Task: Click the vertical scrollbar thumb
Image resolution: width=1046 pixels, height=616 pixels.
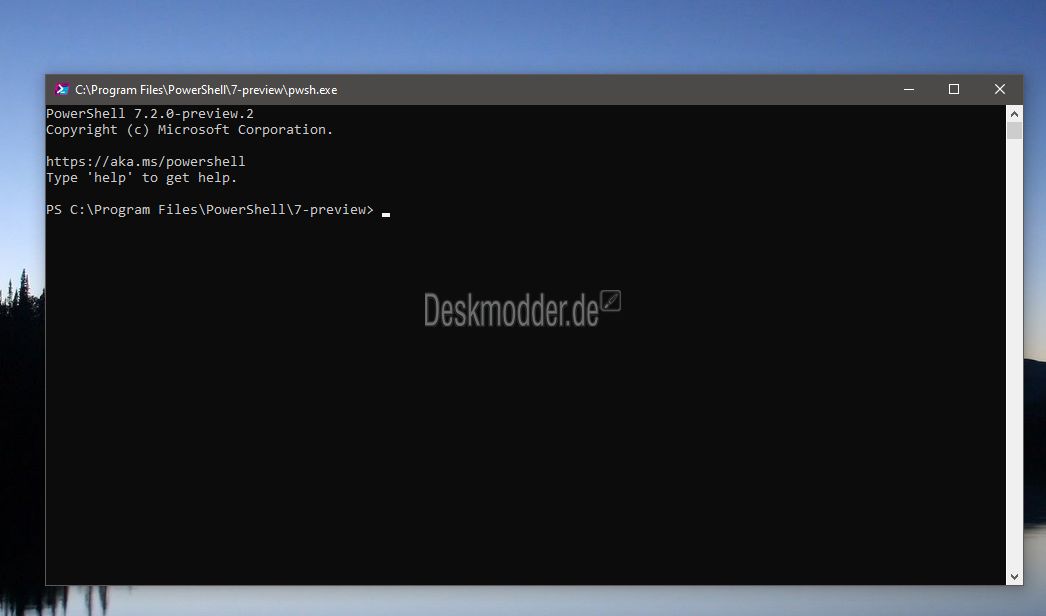Action: pos(1014,130)
